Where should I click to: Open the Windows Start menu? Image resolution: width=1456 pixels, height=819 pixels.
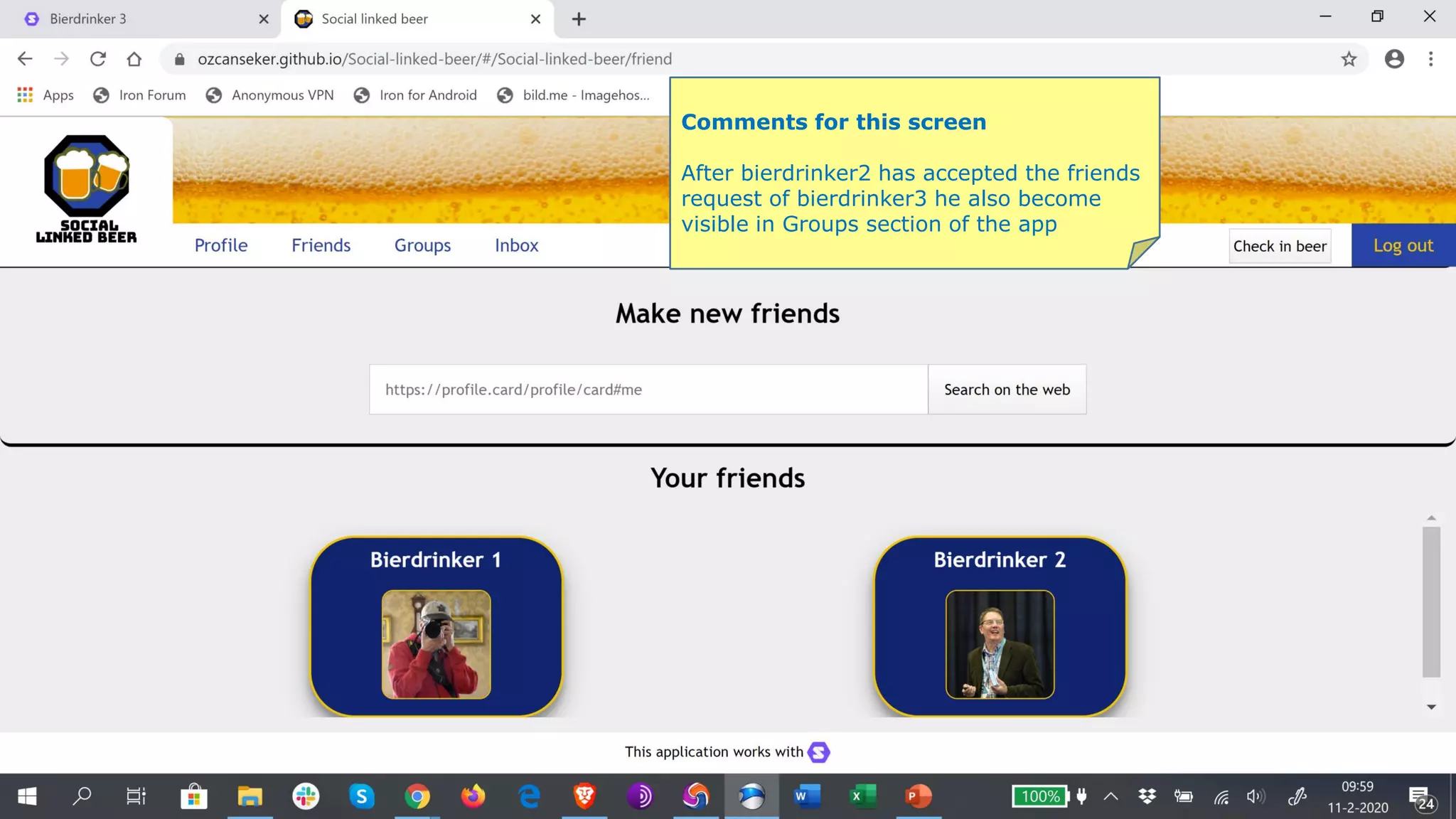click(x=27, y=796)
